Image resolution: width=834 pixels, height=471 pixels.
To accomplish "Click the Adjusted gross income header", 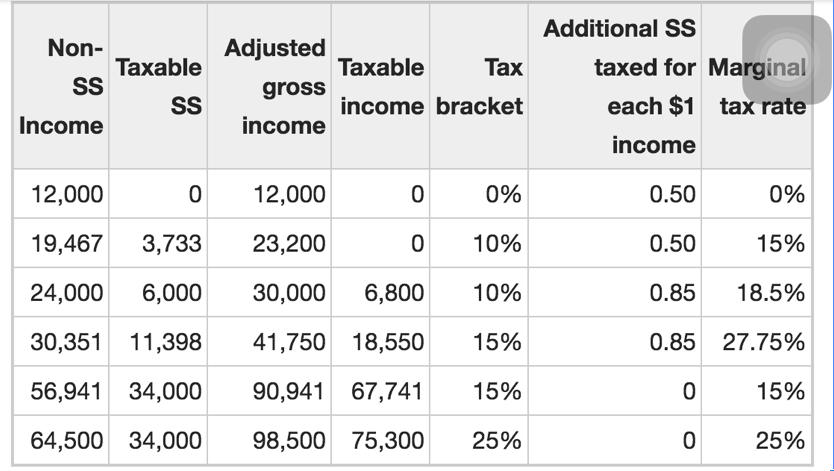I will pos(269,87).
